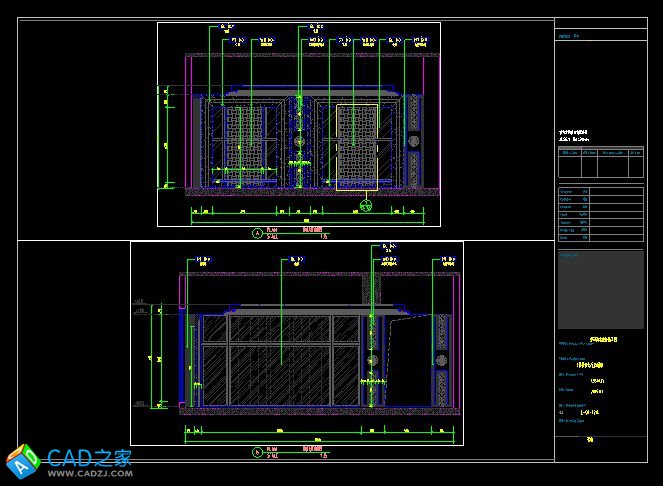Select the yellow-outlined lattice panel
This screenshot has height=486, width=663.
[x=356, y=146]
